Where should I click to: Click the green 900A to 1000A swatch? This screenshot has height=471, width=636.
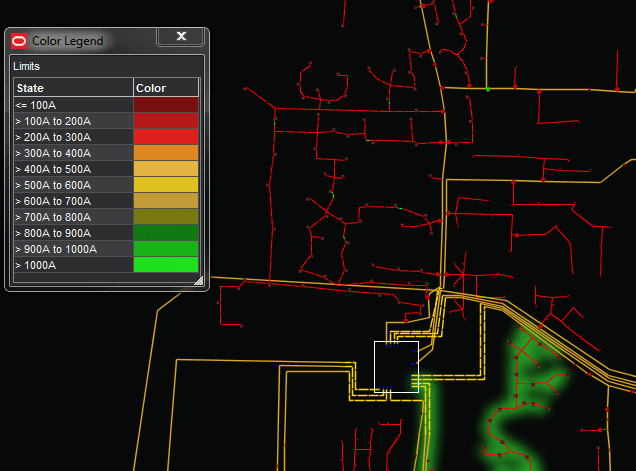click(x=166, y=249)
